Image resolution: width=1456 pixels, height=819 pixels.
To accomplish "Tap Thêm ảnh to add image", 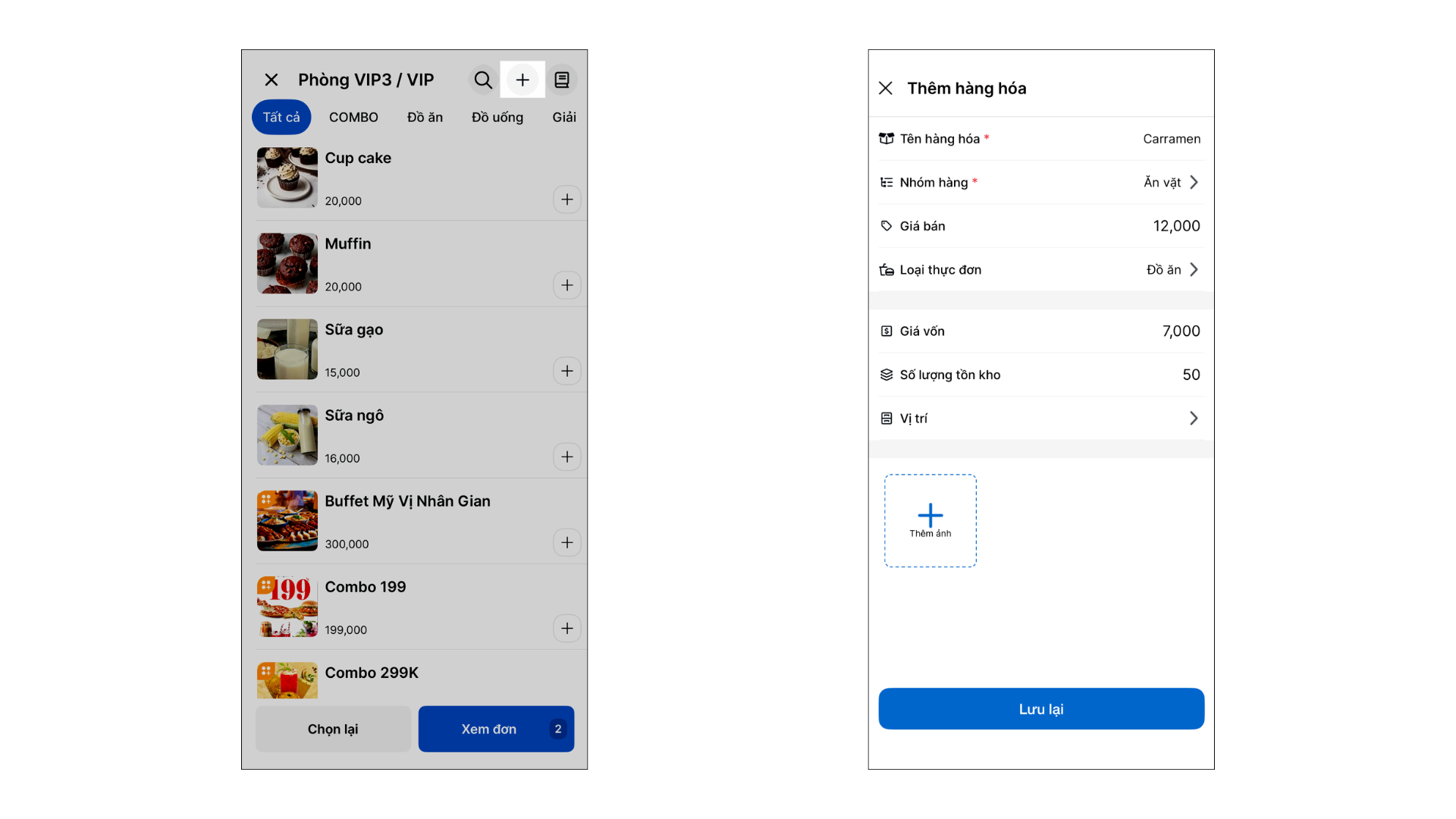I will pyautogui.click(x=930, y=521).
